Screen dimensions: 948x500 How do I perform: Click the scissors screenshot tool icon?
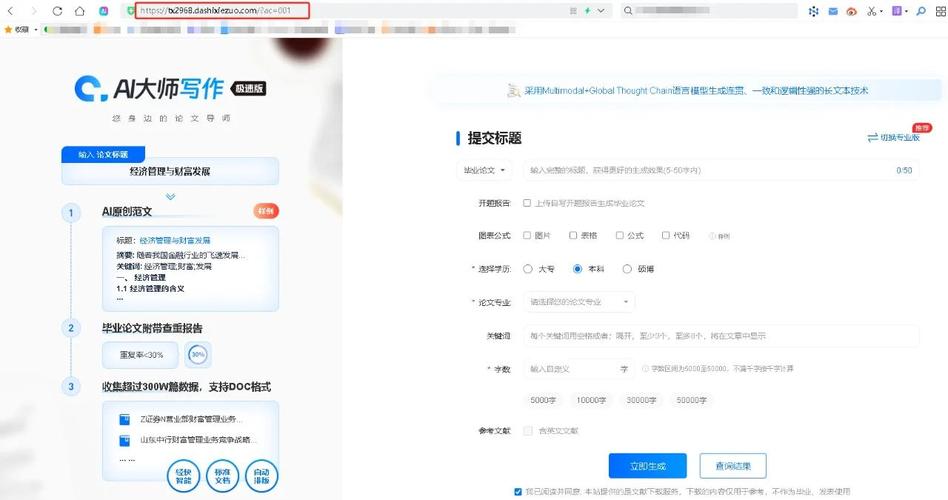[871, 11]
